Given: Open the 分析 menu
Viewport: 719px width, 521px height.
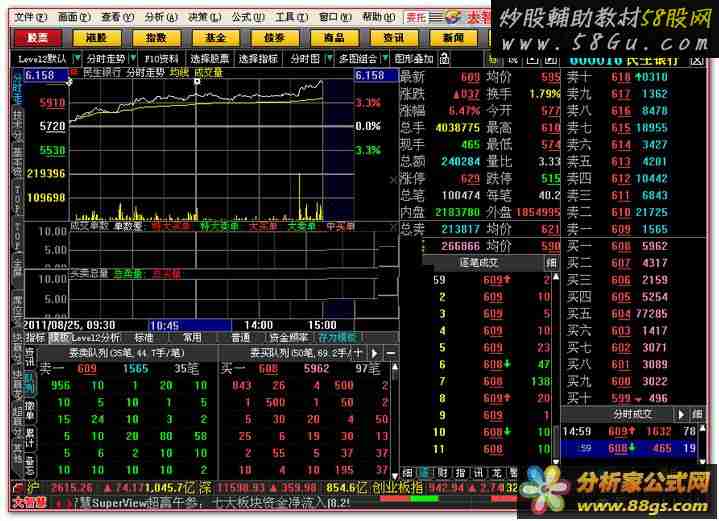Looking at the screenshot, I should tap(161, 17).
